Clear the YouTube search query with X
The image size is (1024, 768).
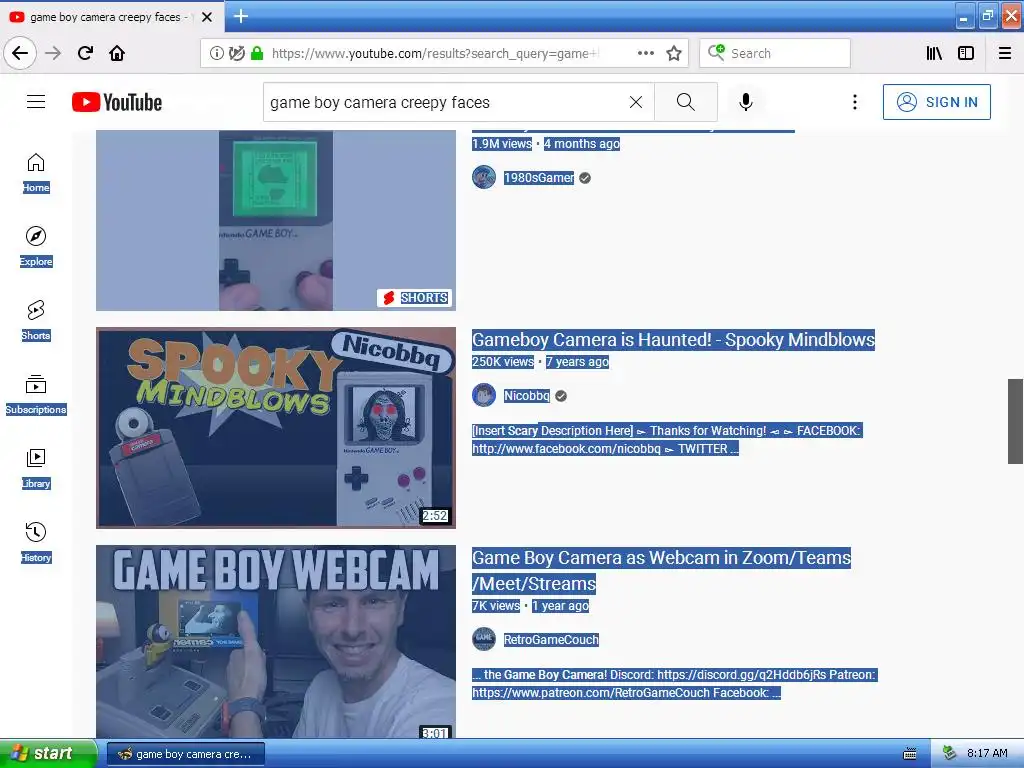coord(635,102)
